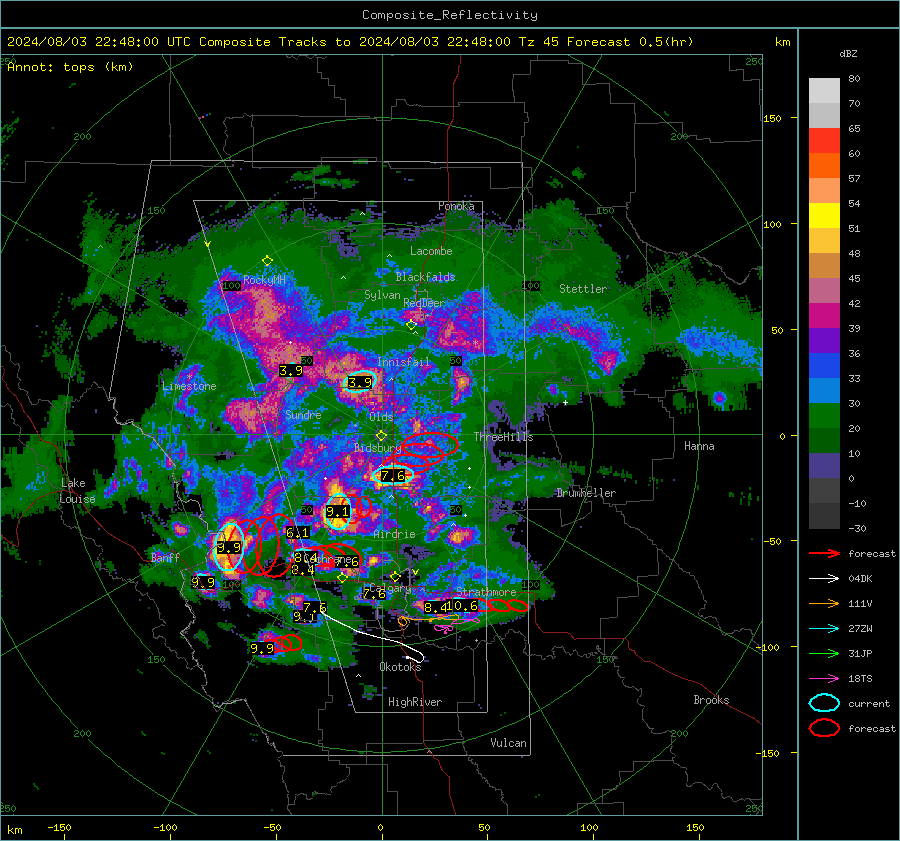Pick the cyan 27ZW track arrow in legend
This screenshot has height=841, width=900.
point(824,629)
